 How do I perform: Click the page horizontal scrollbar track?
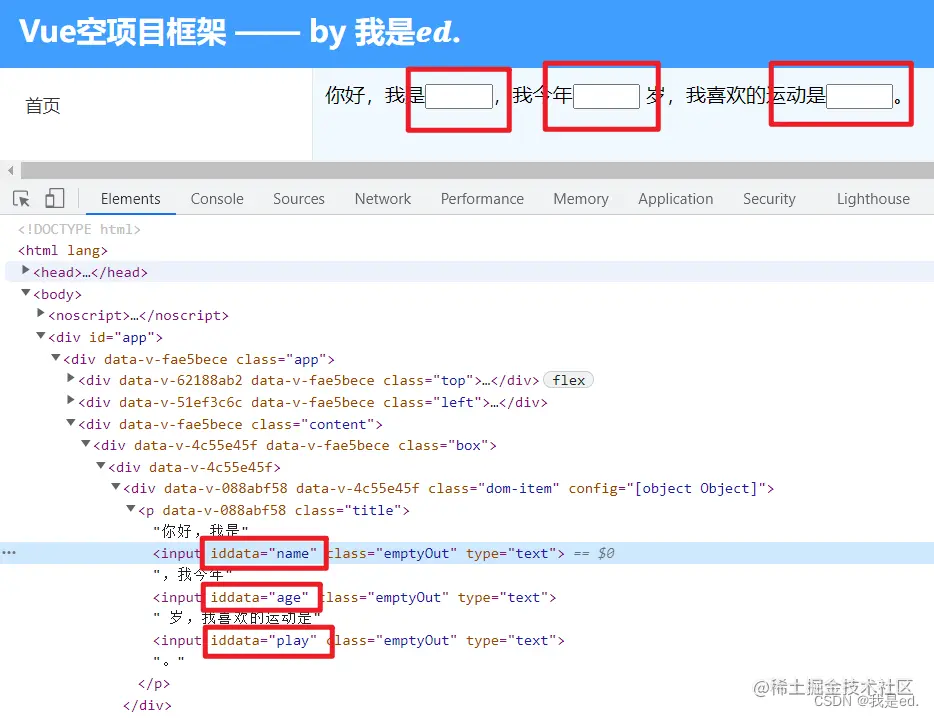click(477, 170)
